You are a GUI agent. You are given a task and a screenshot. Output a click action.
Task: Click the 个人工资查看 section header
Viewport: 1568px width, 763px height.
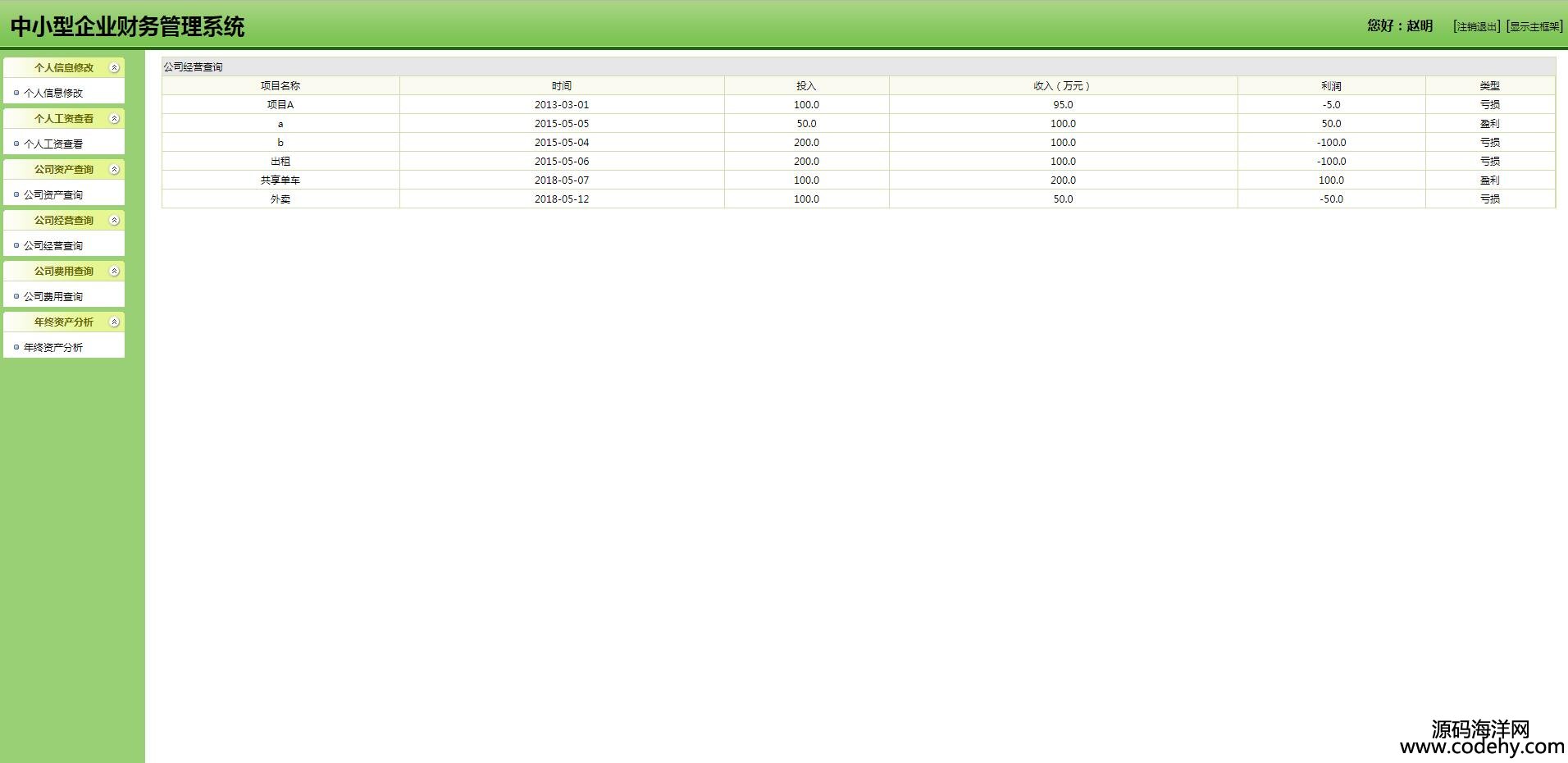[x=64, y=119]
